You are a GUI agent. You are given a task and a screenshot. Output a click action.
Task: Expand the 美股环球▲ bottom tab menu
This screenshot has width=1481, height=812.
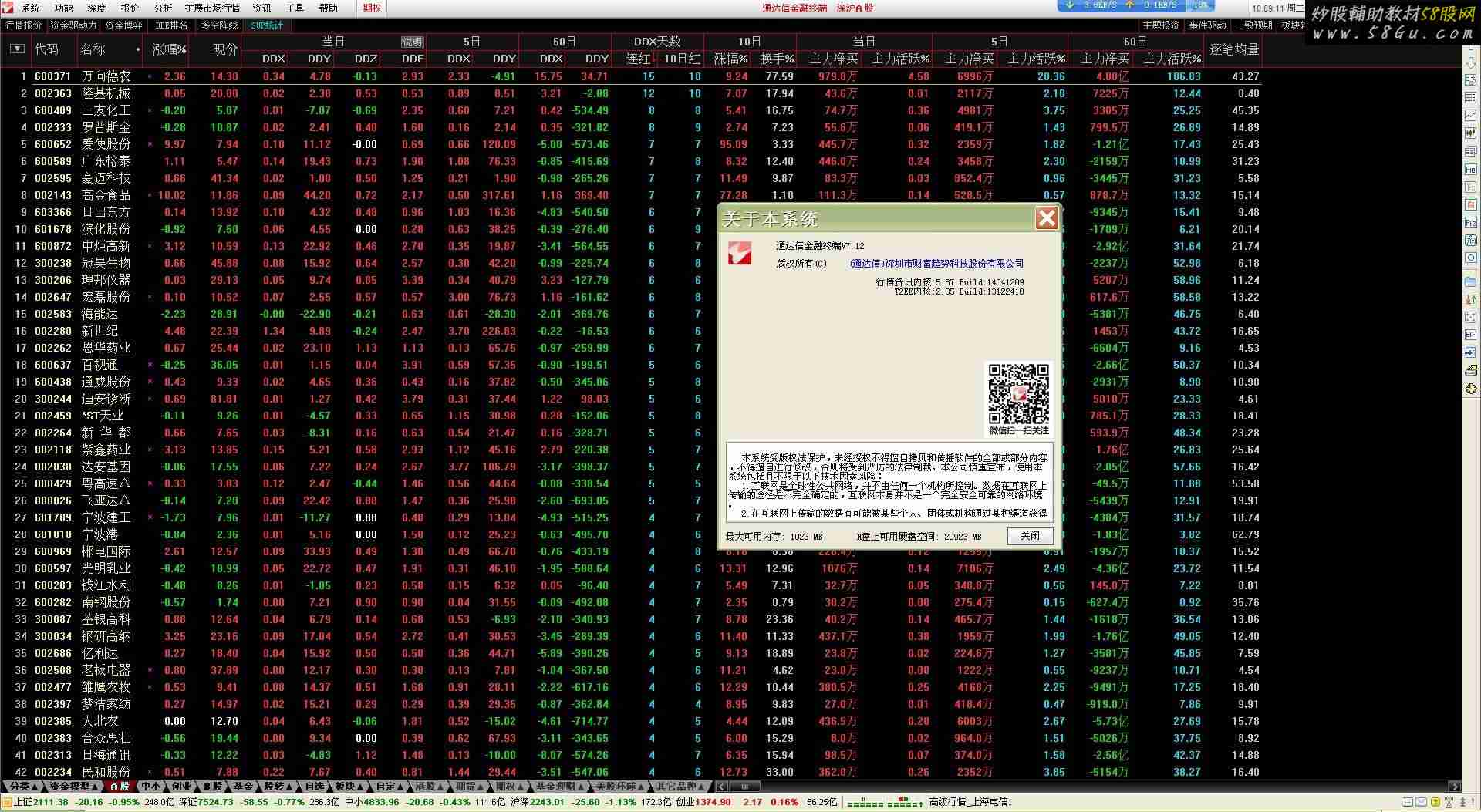pos(620,787)
